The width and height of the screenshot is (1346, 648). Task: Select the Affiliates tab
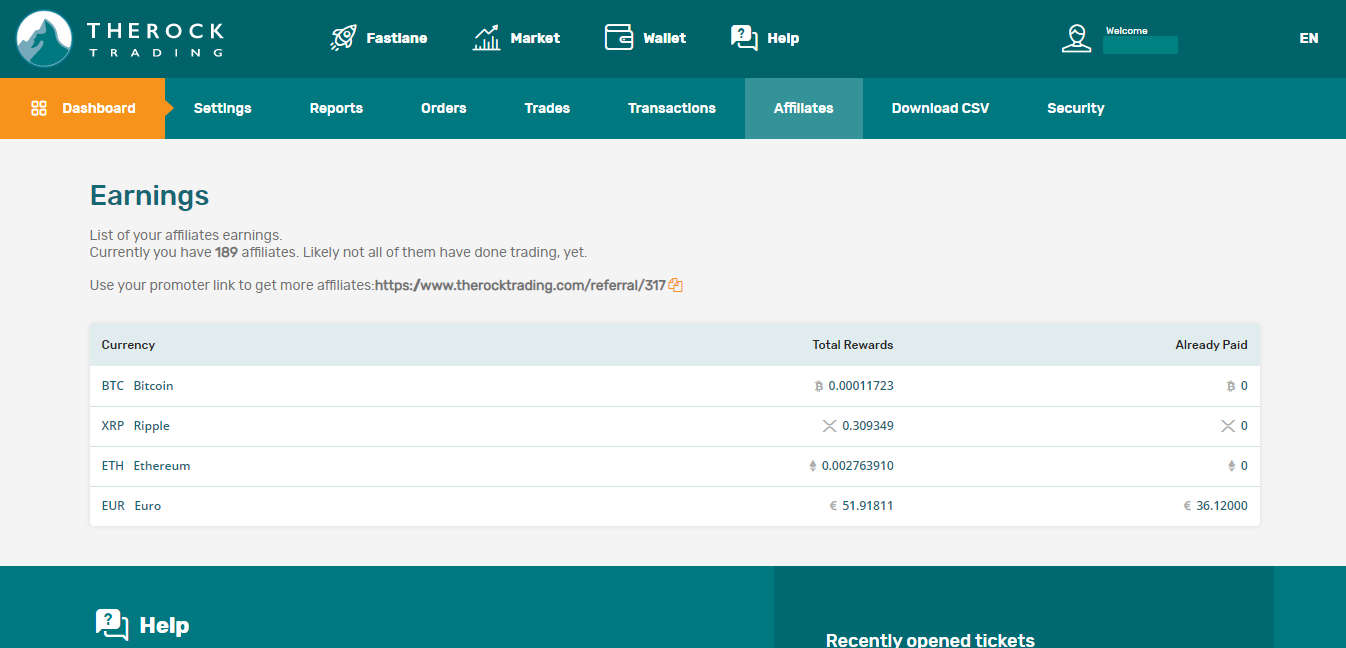click(x=803, y=108)
